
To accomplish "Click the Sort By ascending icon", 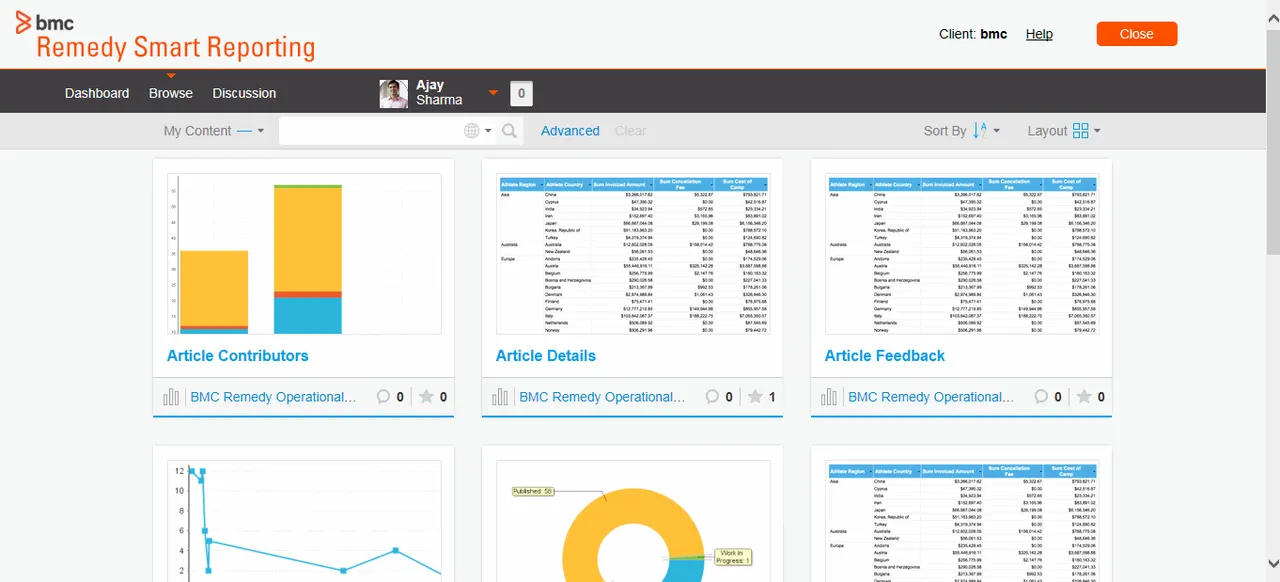I will [980, 130].
